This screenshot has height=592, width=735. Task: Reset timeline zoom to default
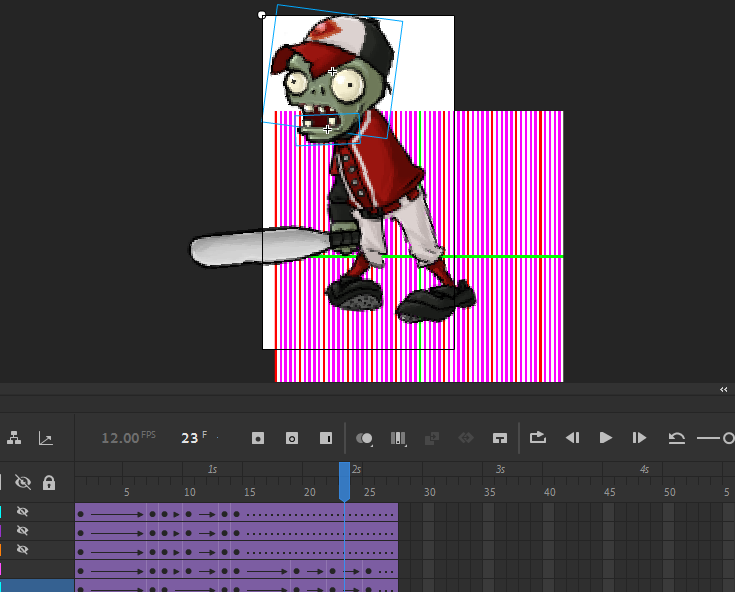[676, 438]
